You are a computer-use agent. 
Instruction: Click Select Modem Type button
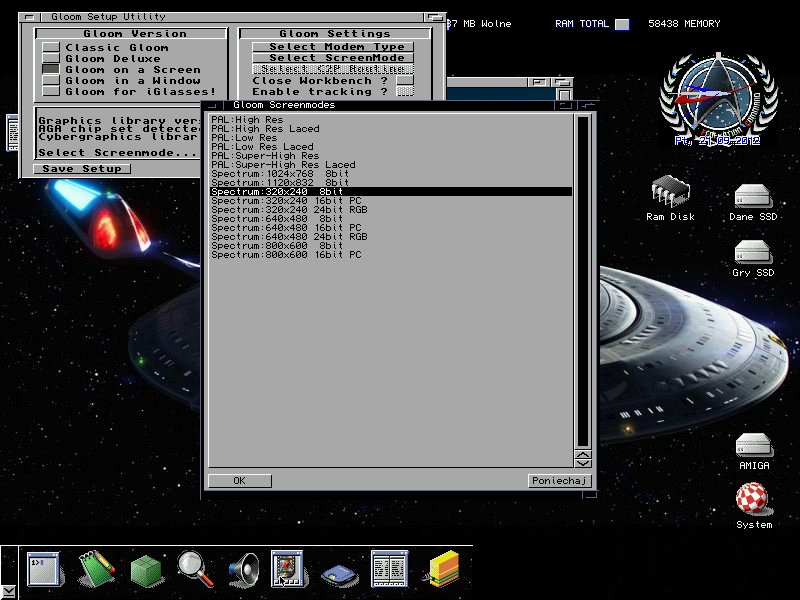(333, 46)
